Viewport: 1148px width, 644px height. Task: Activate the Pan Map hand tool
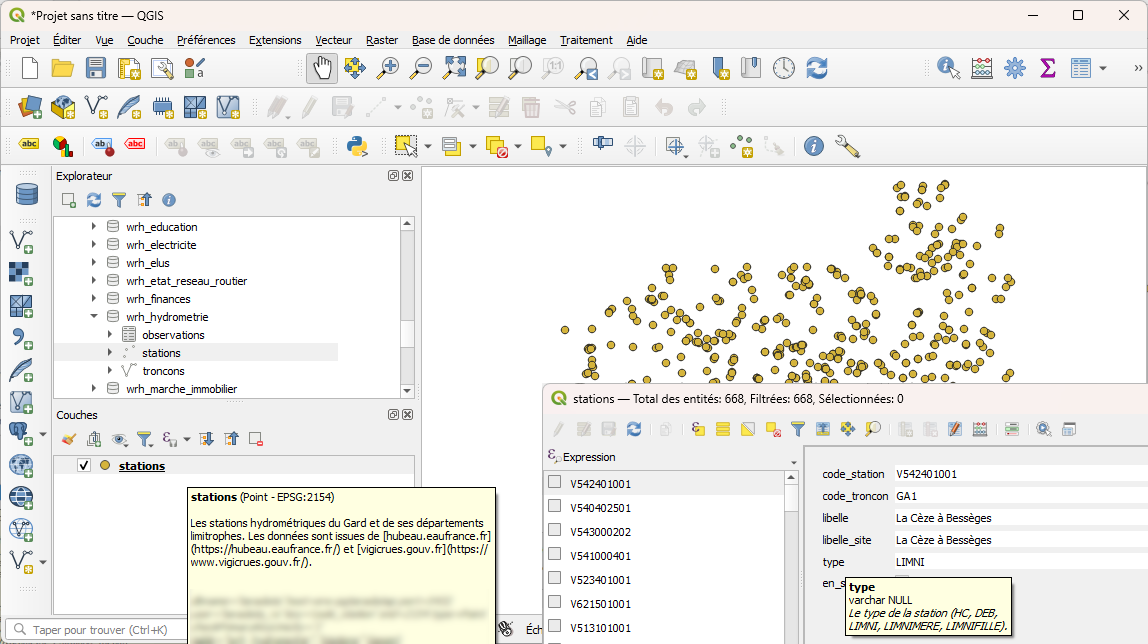click(x=322, y=68)
